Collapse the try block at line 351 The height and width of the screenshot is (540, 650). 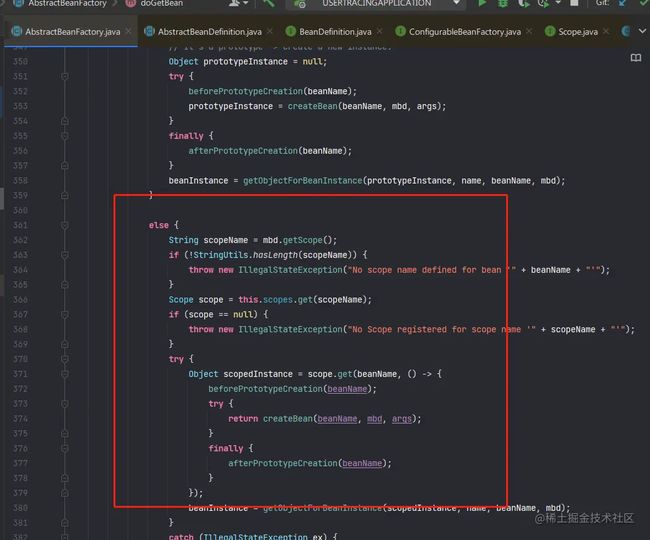tap(65, 76)
